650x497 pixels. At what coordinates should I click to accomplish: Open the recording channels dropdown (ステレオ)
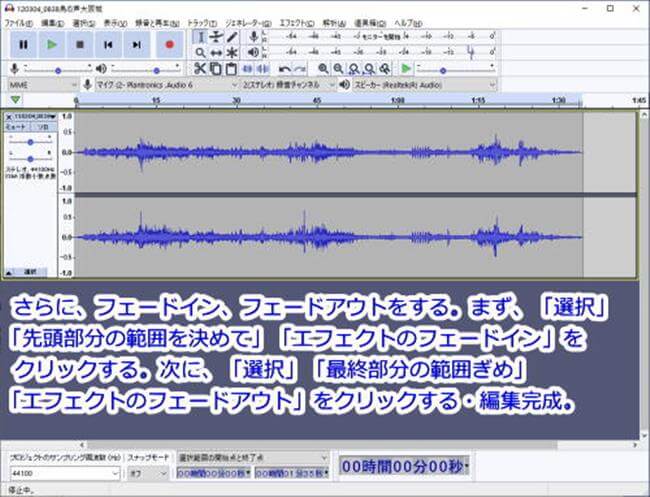pyautogui.click(x=289, y=85)
